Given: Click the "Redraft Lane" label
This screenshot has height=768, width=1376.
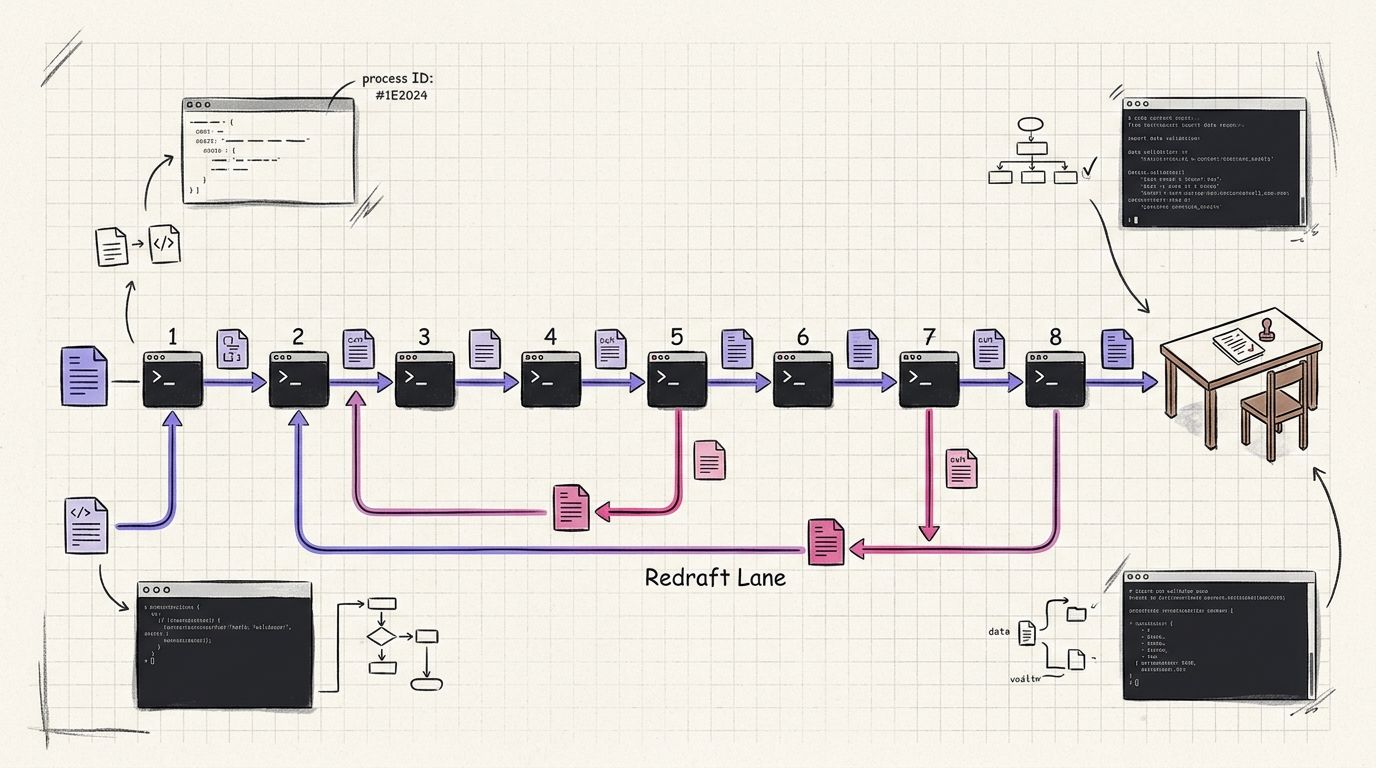Looking at the screenshot, I should [715, 577].
